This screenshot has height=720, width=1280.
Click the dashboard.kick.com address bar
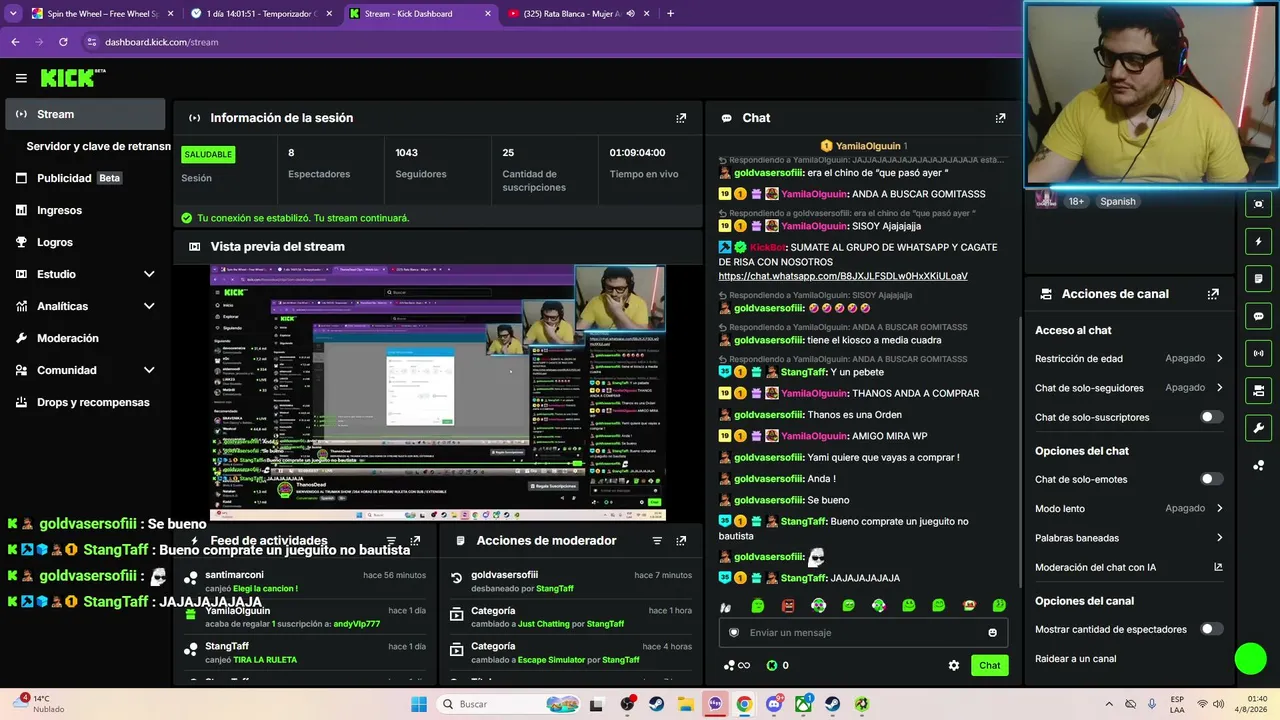161,42
